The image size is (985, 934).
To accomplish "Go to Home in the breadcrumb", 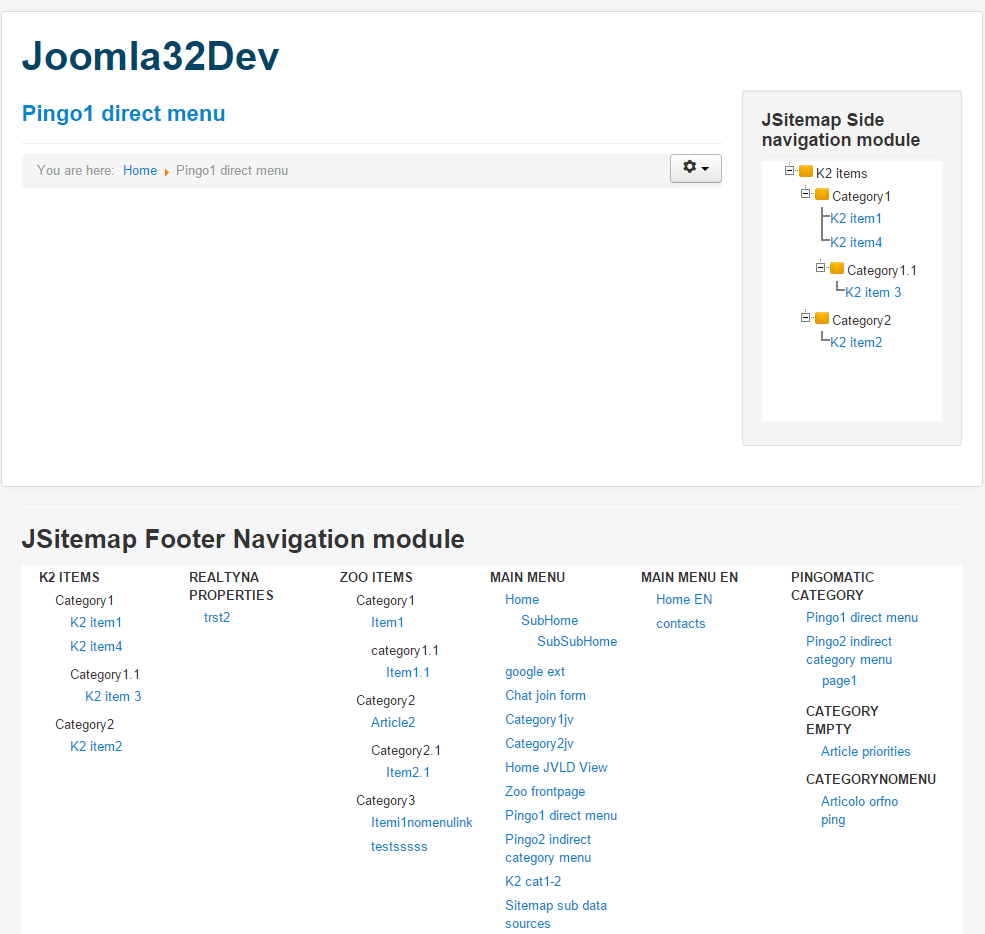I will click(140, 171).
